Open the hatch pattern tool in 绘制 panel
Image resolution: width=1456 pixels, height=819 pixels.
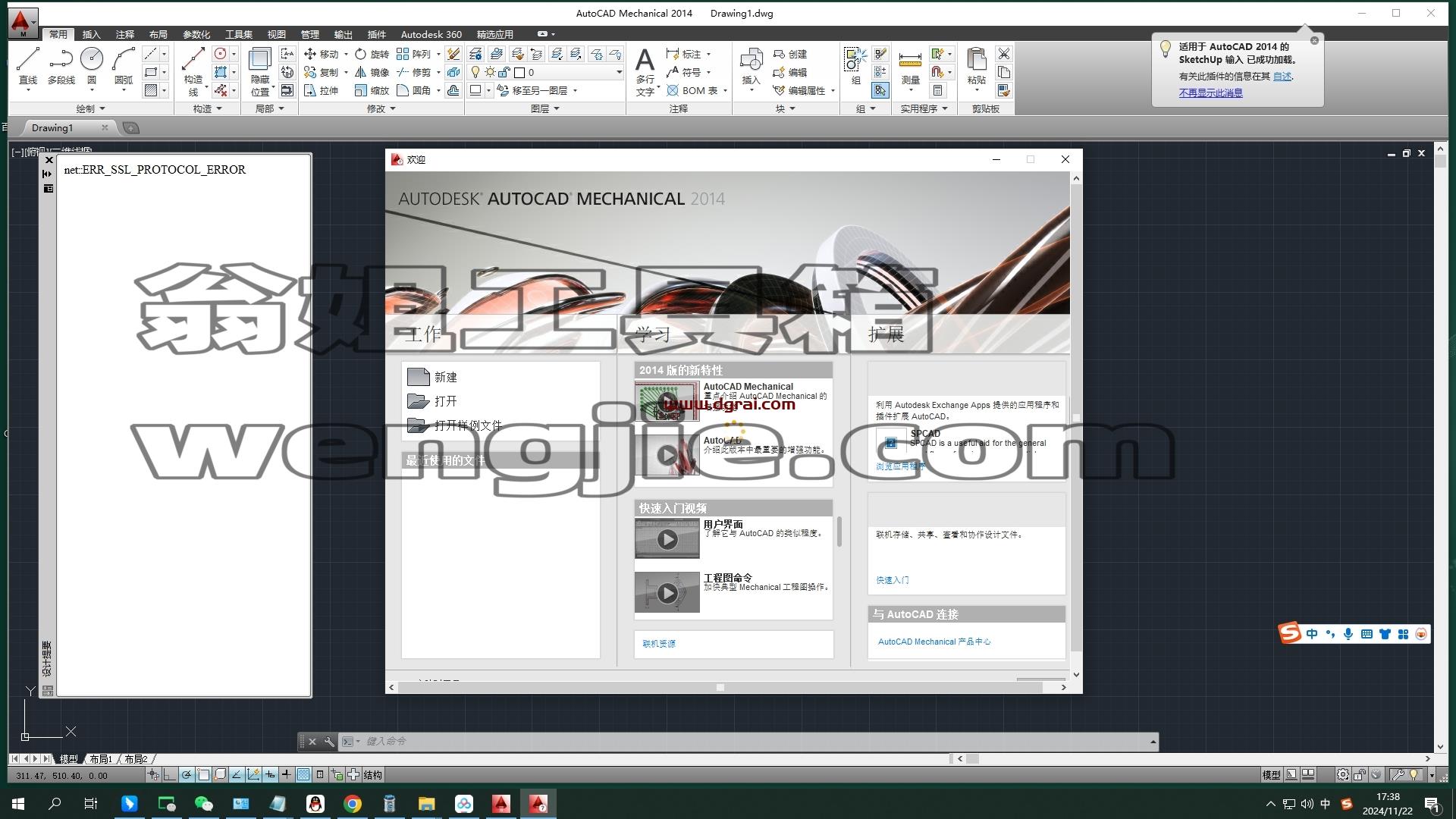pos(151,90)
